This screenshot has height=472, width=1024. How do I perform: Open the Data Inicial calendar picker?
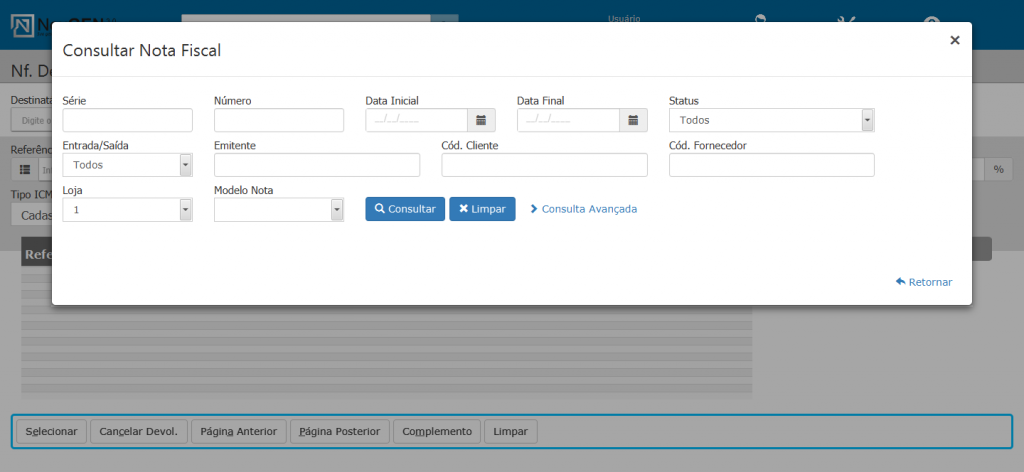pos(481,120)
